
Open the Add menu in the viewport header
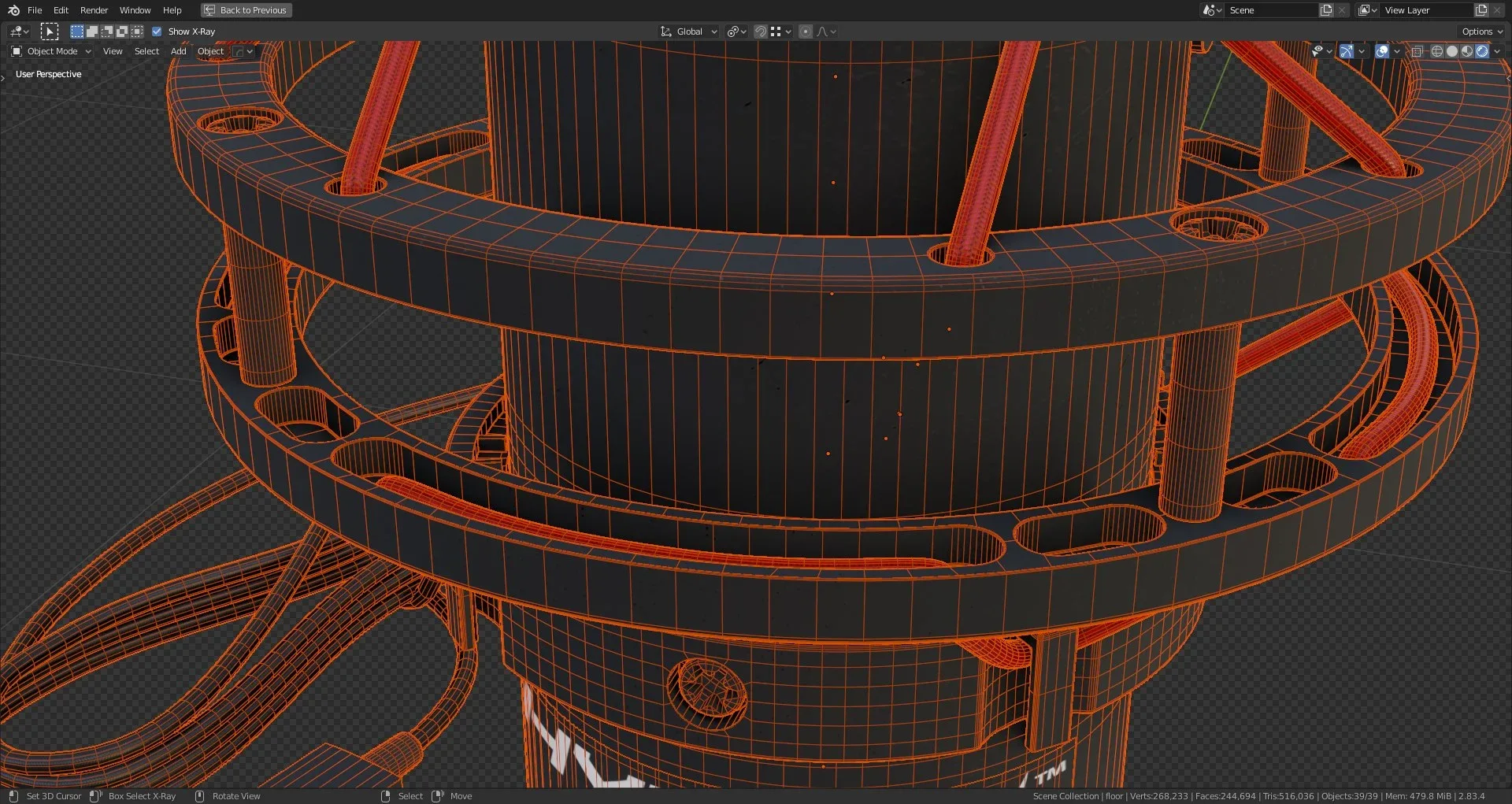pyautogui.click(x=178, y=51)
